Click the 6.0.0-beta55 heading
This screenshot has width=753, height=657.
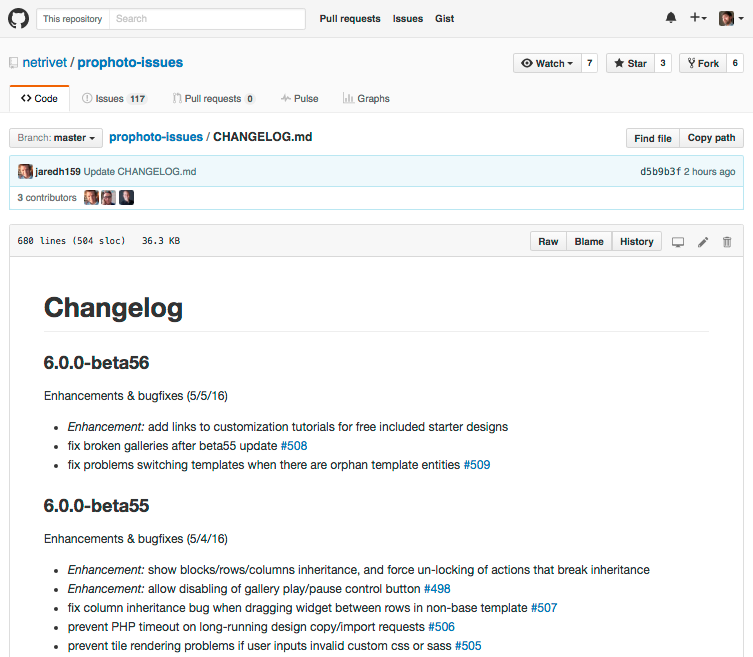coord(97,506)
